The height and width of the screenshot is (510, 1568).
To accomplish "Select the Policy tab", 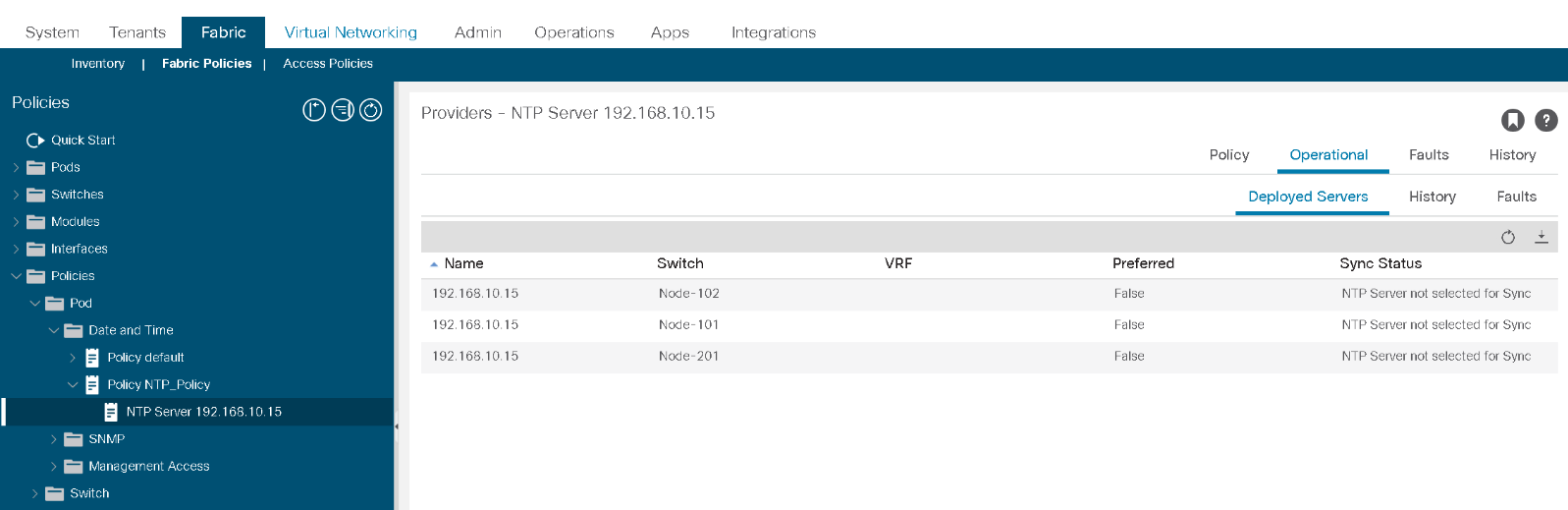I will 1229,155.
